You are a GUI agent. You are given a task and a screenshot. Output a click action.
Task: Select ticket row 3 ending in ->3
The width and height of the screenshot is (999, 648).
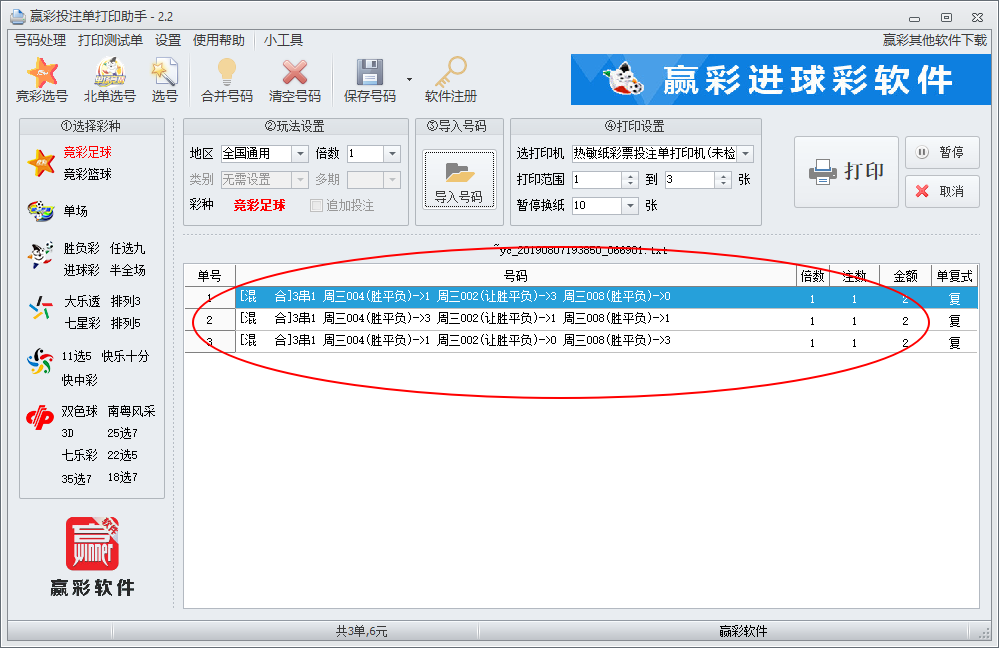581,342
